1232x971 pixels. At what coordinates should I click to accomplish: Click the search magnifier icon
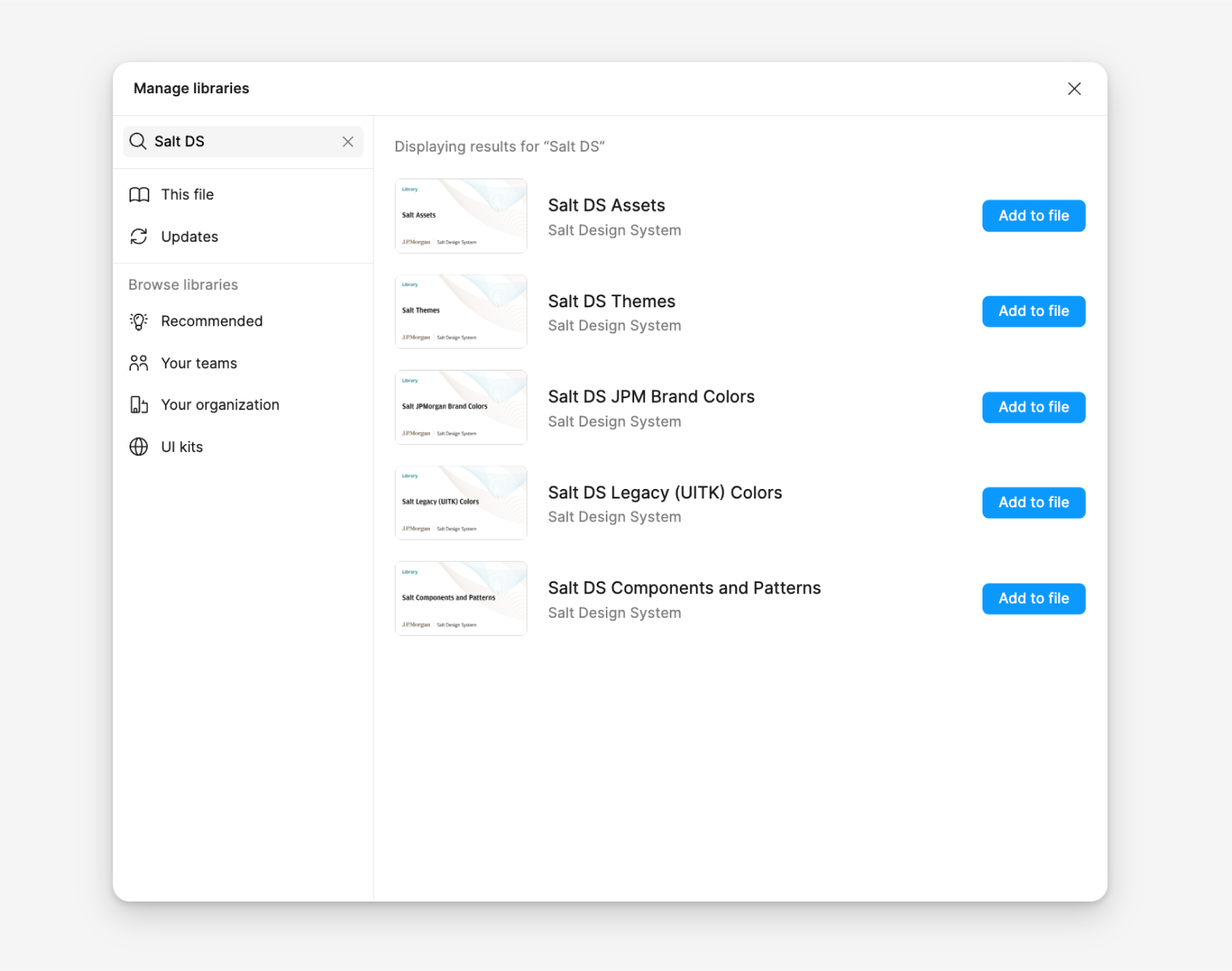[x=138, y=141]
